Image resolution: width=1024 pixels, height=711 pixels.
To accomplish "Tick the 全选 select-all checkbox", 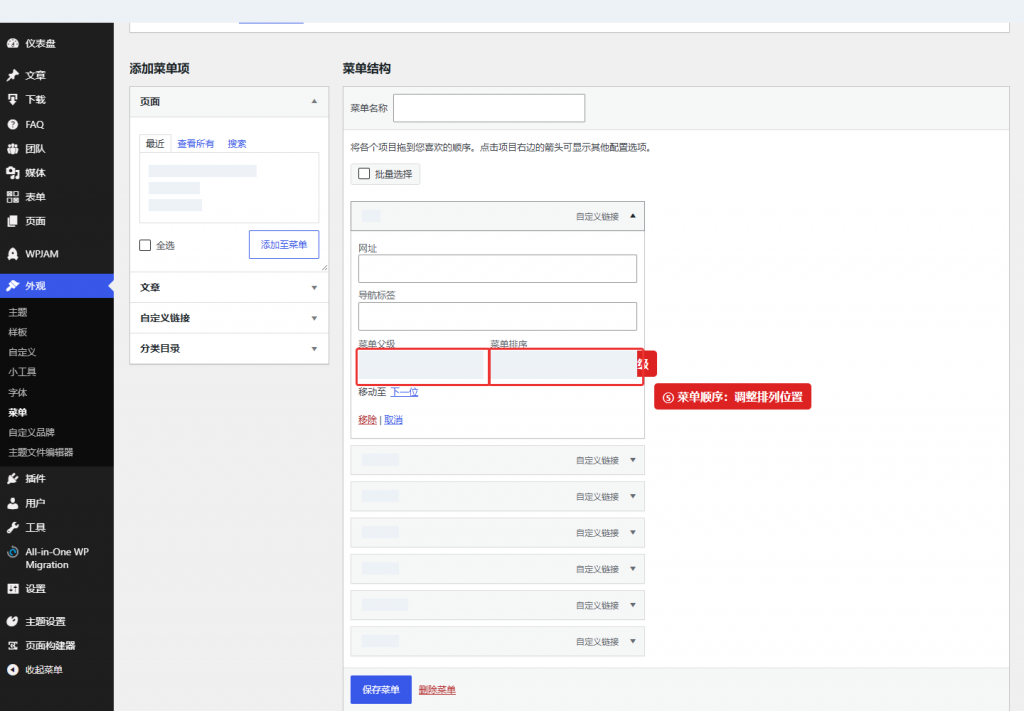I will [x=145, y=245].
